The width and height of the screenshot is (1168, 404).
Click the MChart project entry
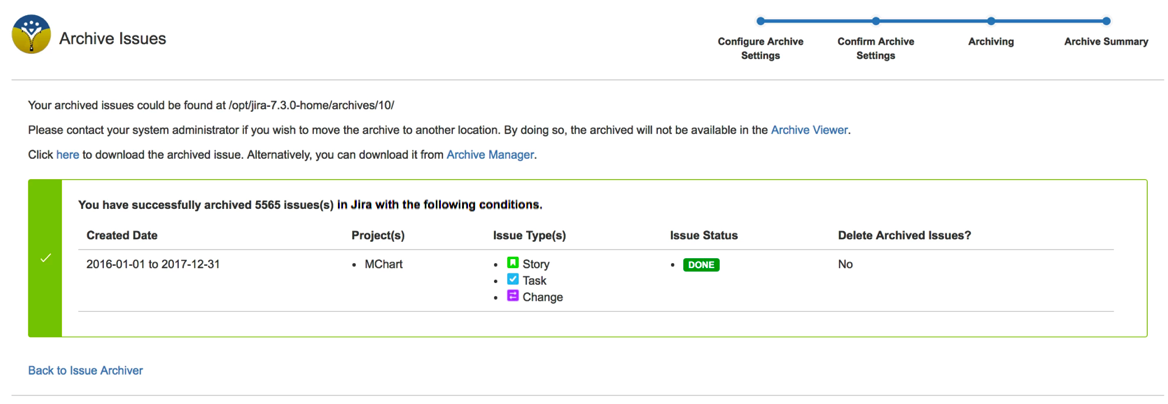pos(383,265)
